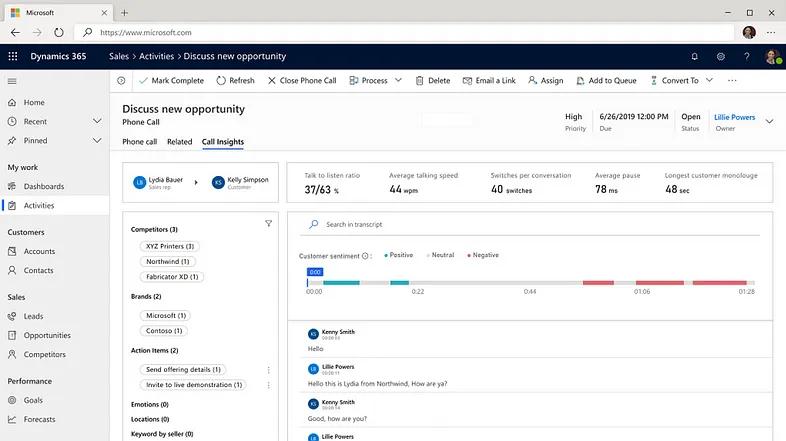The width and height of the screenshot is (786, 441).
Task: Open Dashboards in the sidebar
Action: coord(55,186)
